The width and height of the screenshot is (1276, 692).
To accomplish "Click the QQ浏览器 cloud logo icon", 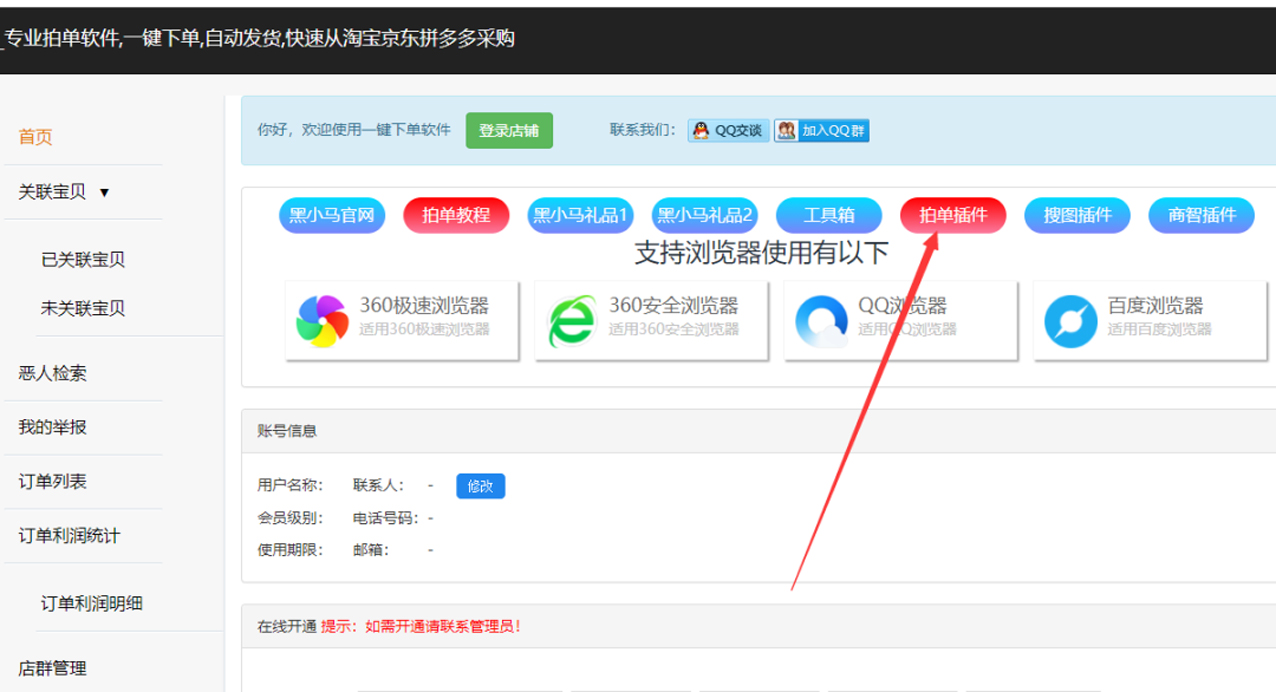I will pyautogui.click(x=821, y=321).
